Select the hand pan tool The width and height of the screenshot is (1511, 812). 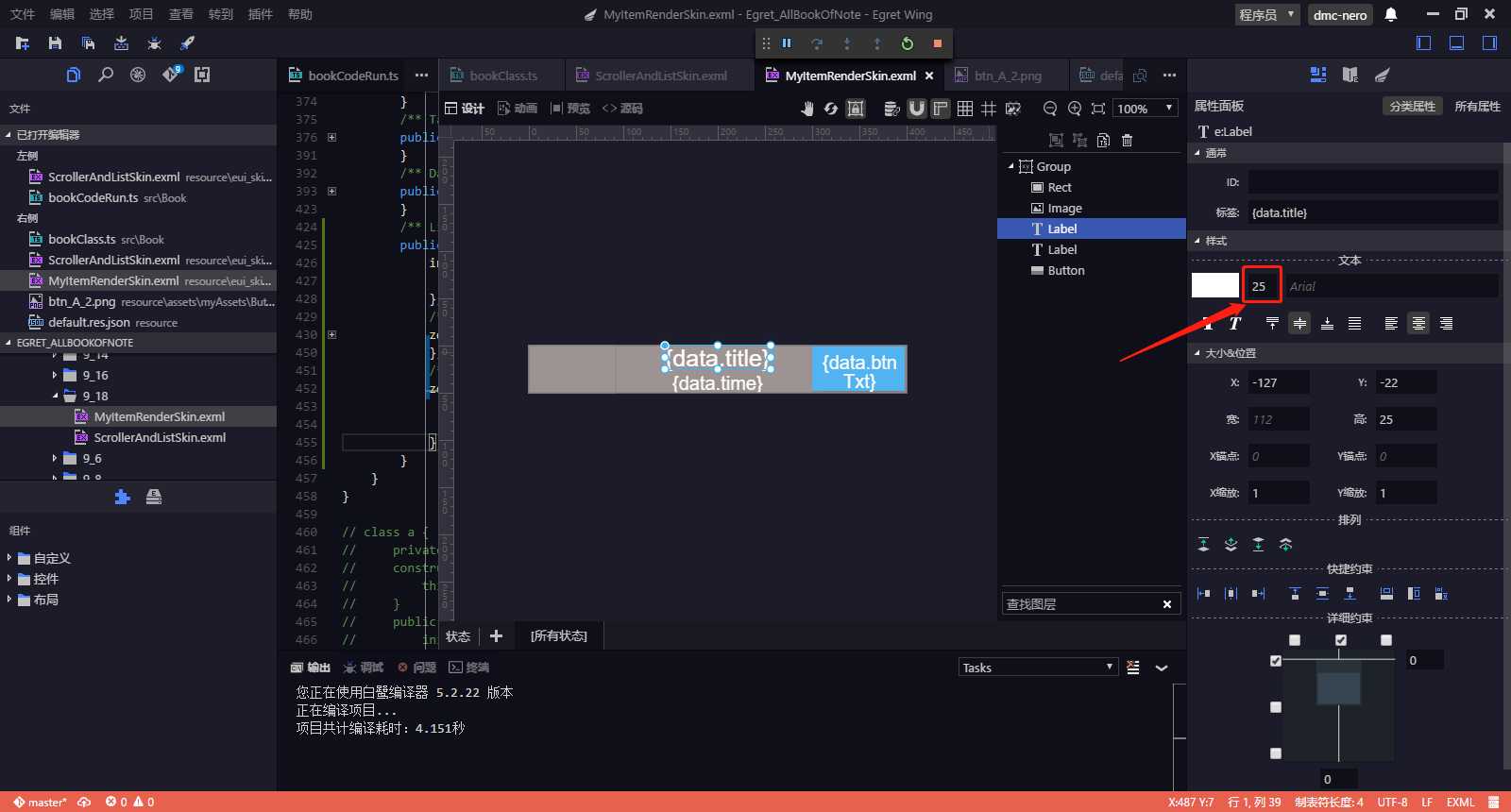pyautogui.click(x=807, y=109)
